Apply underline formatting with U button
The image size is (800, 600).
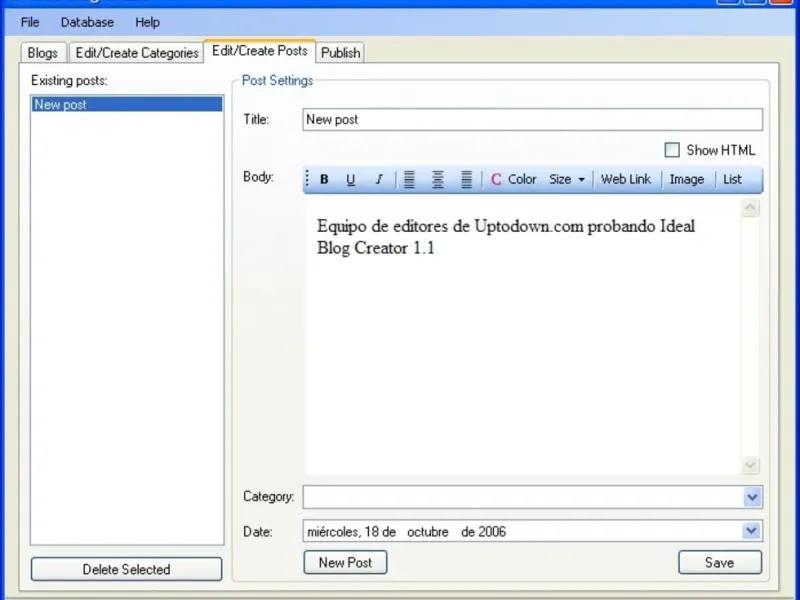(x=351, y=180)
